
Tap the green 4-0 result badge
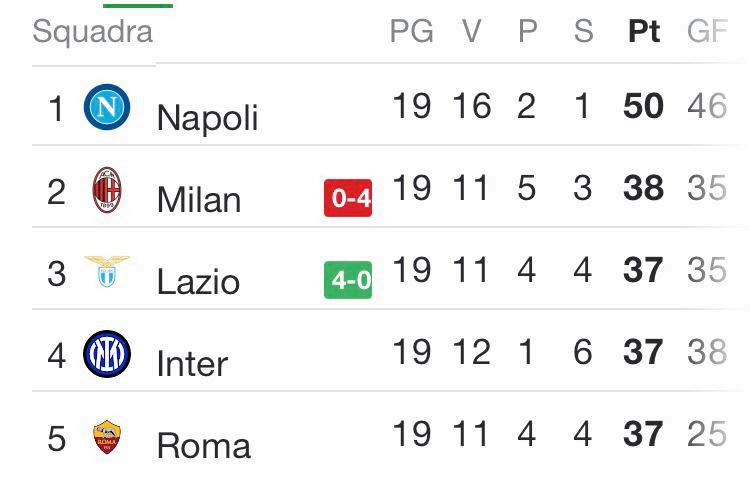click(x=348, y=280)
